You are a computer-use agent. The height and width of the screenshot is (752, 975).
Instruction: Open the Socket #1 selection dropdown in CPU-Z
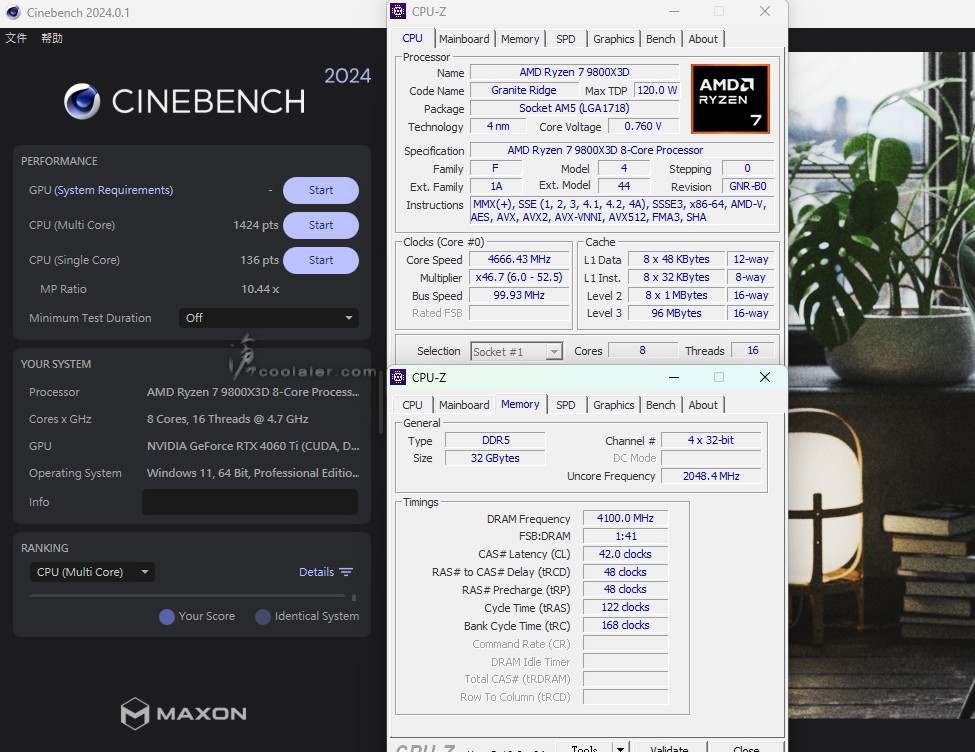[517, 351]
